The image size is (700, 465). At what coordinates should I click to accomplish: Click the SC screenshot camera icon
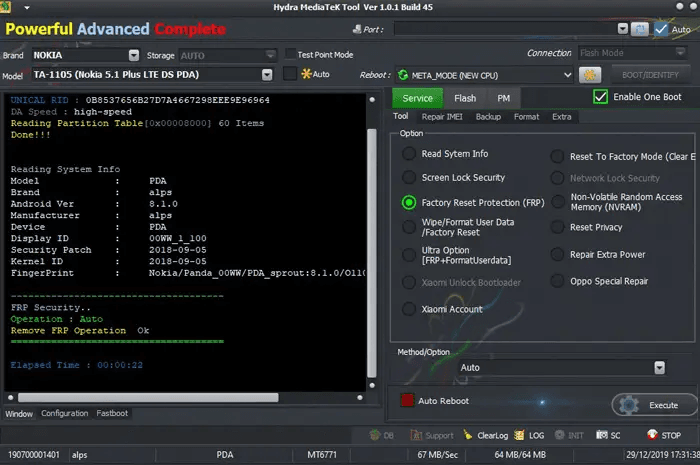601,436
